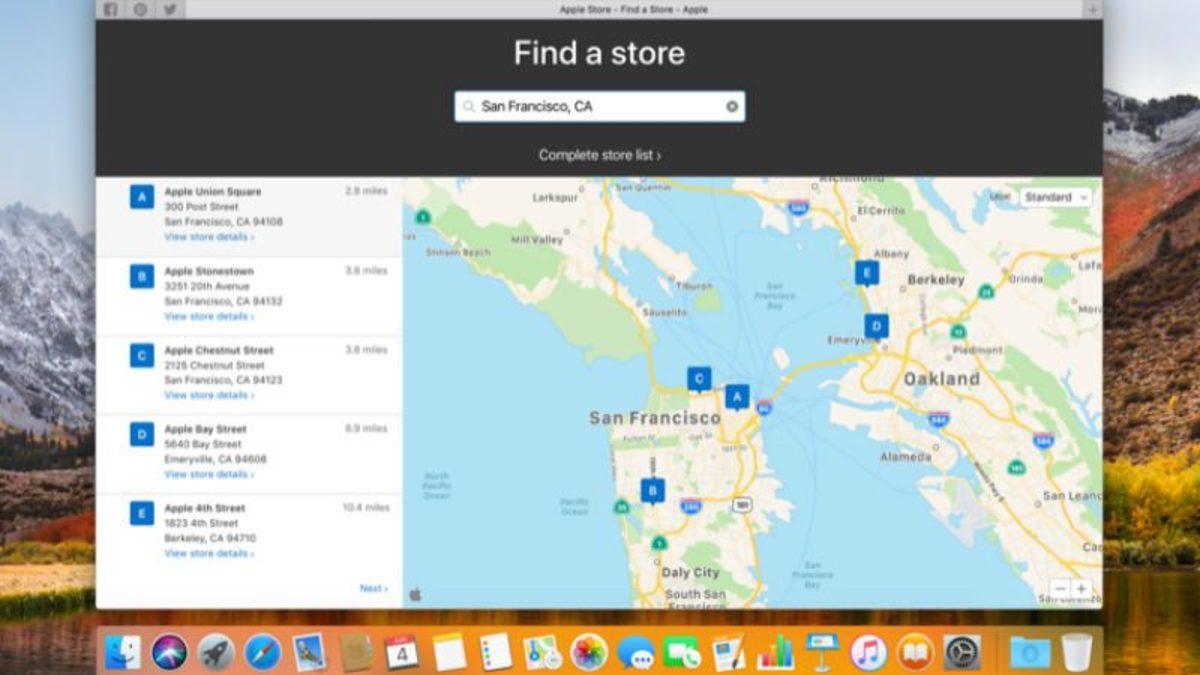
Task: Open the Standard map style dropdown
Action: coord(1051,197)
